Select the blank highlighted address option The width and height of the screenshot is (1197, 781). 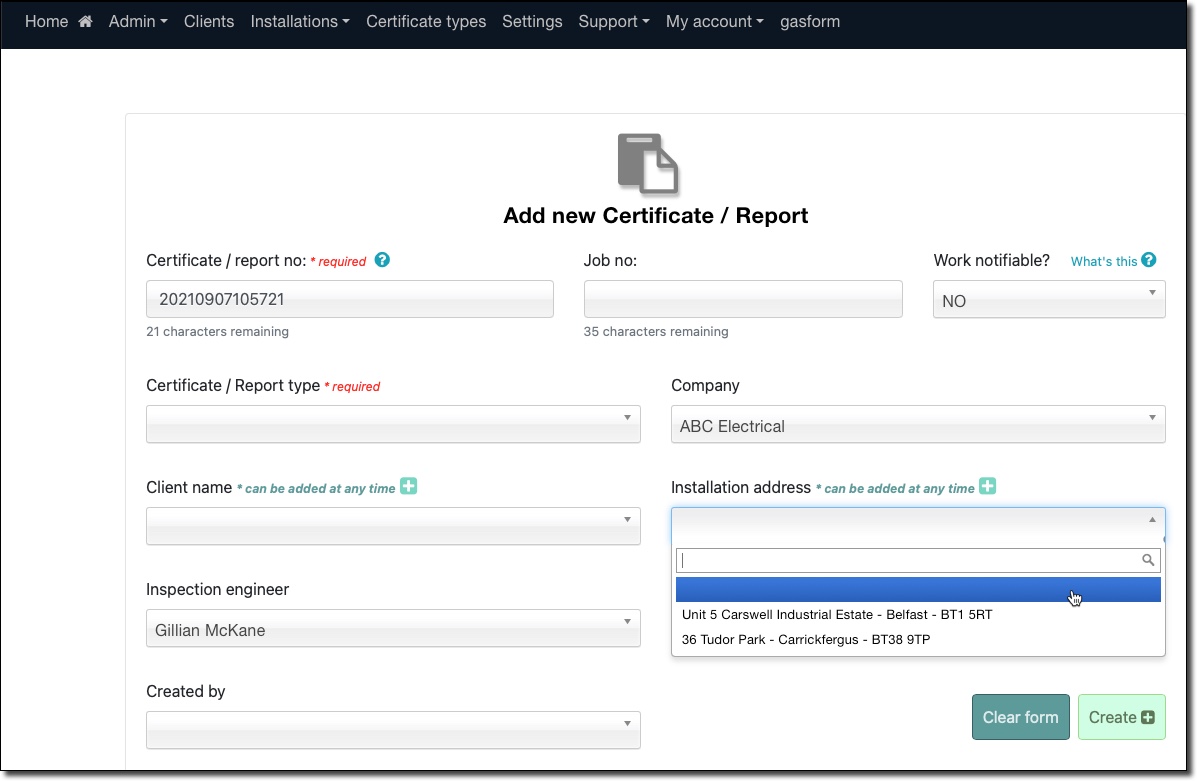coord(918,589)
